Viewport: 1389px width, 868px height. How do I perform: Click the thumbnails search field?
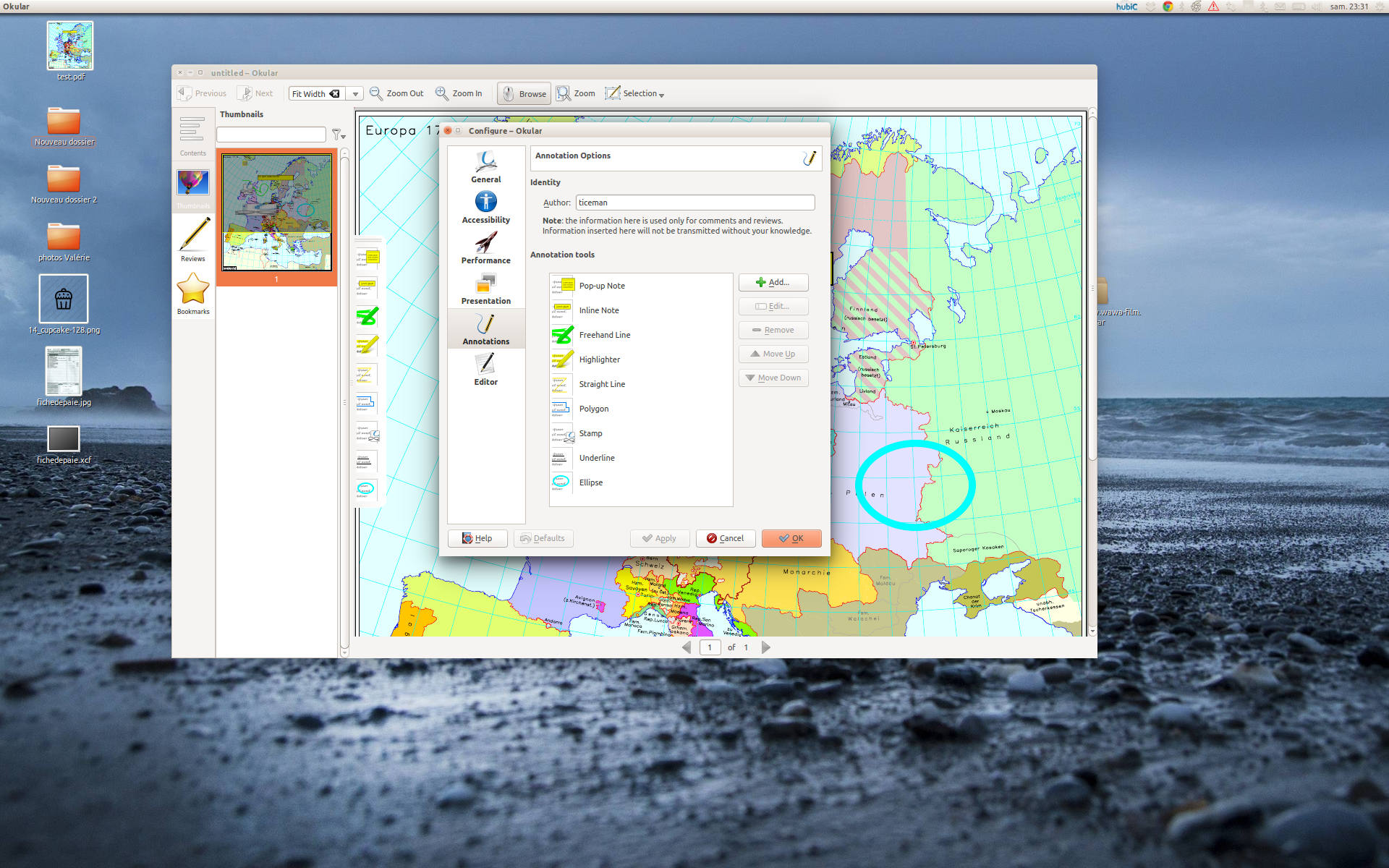click(271, 135)
